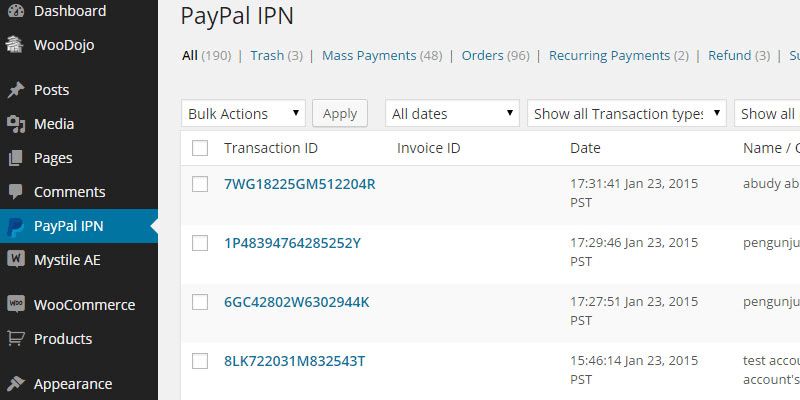Screen dimensions: 800x400
Task: Check the box for transaction 7WG18225GM512204R
Action: (x=200, y=184)
